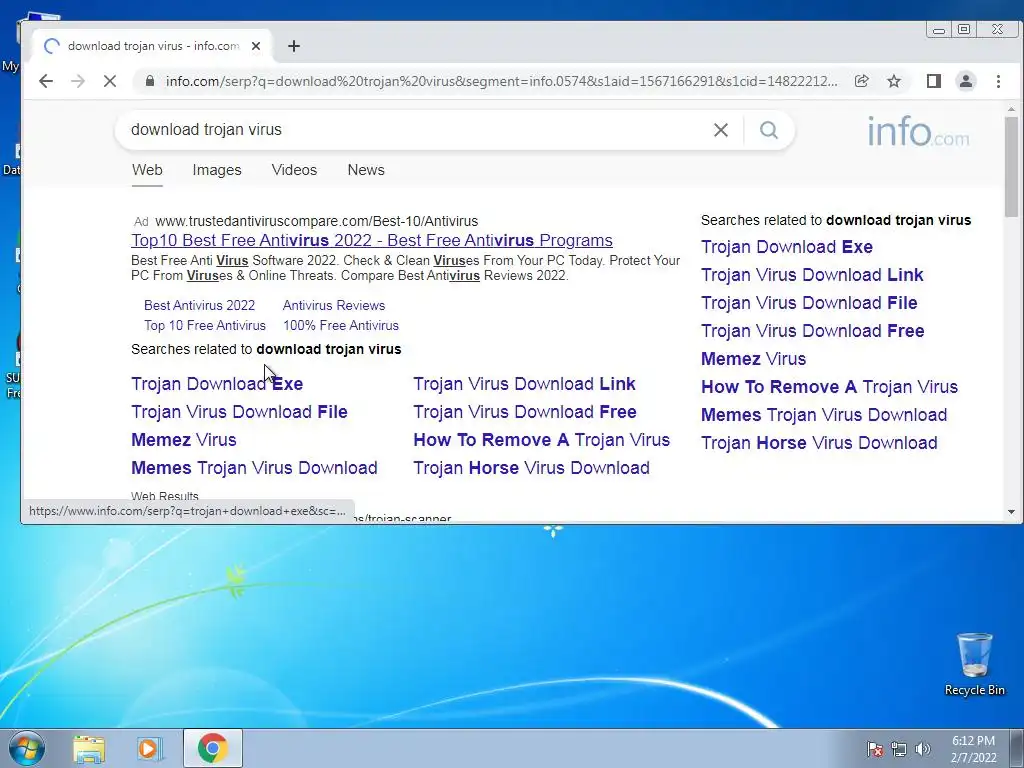Open the volume speaker tray icon
The width and height of the screenshot is (1024, 768).
point(923,749)
